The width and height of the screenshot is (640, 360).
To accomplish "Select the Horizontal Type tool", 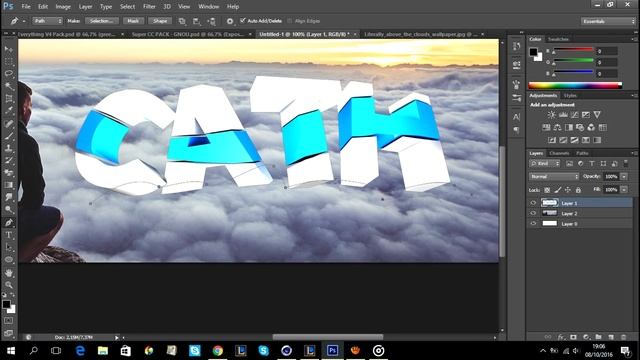I will click(9, 235).
